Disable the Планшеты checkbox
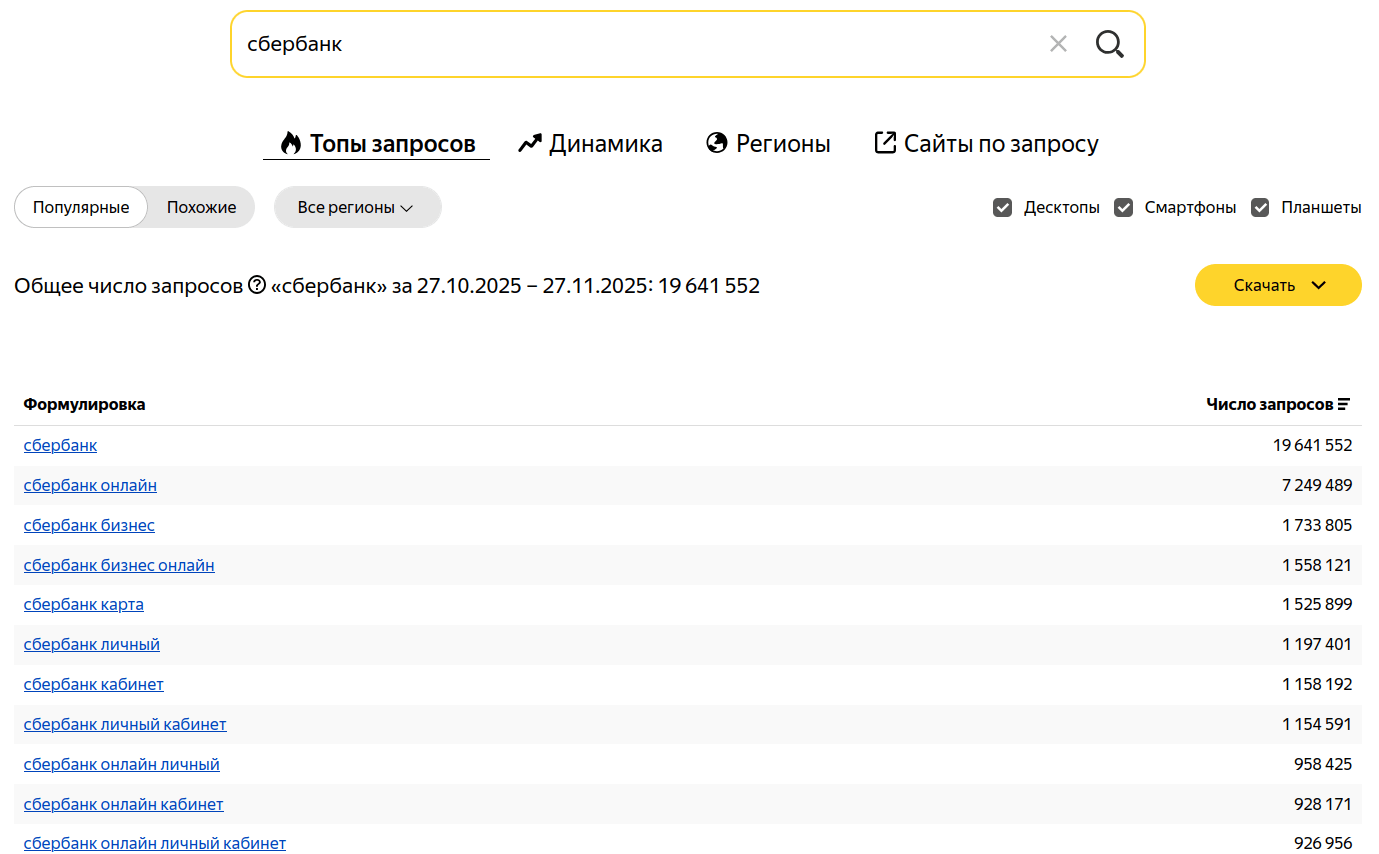The image size is (1379, 854). (x=1261, y=208)
